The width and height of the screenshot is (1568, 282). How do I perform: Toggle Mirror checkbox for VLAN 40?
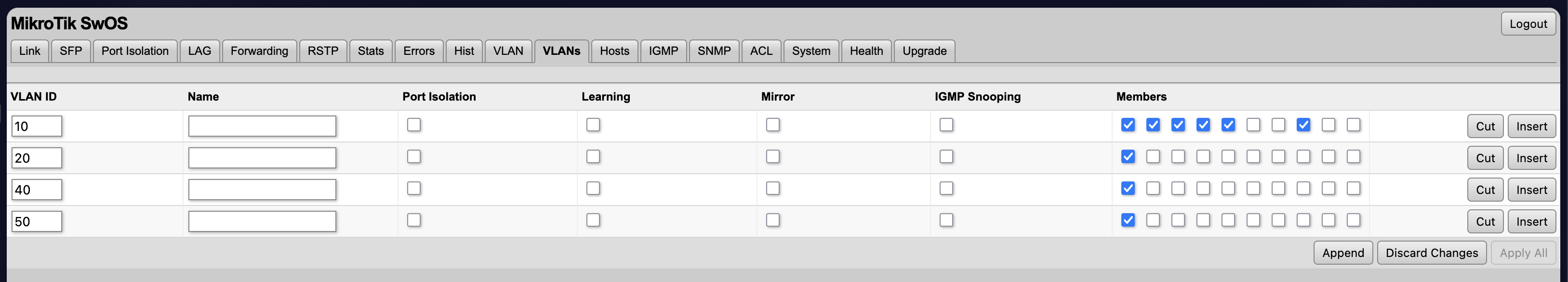[x=772, y=189]
